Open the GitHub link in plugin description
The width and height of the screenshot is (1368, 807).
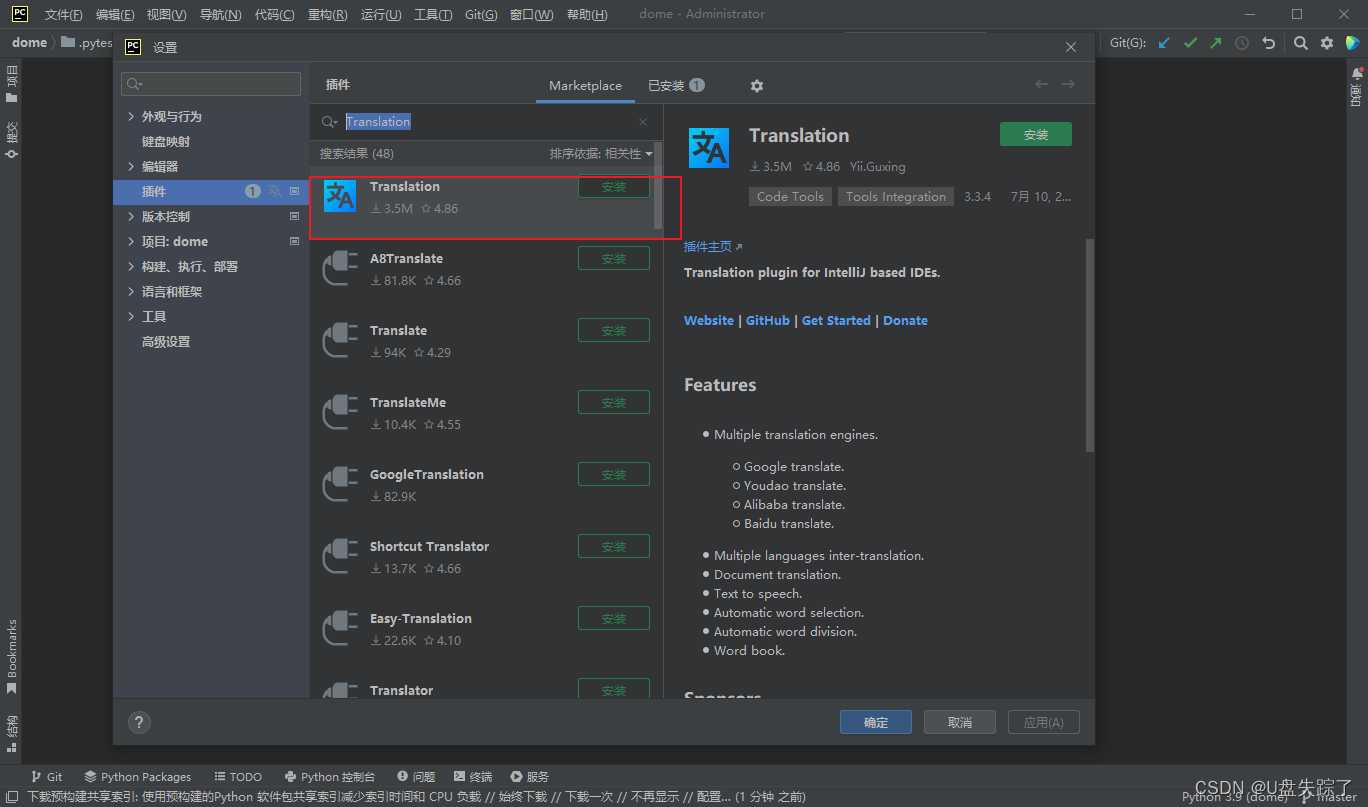coord(768,320)
